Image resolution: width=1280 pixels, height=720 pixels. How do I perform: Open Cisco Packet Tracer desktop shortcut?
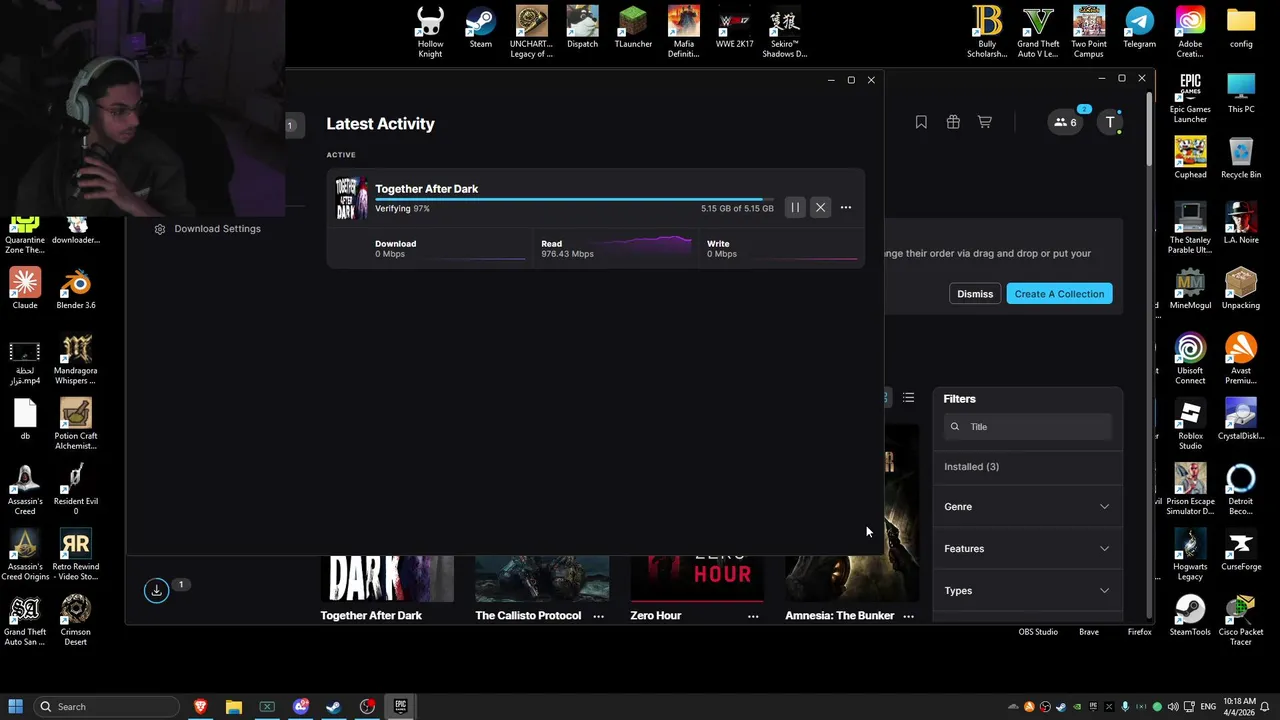click(x=1241, y=620)
